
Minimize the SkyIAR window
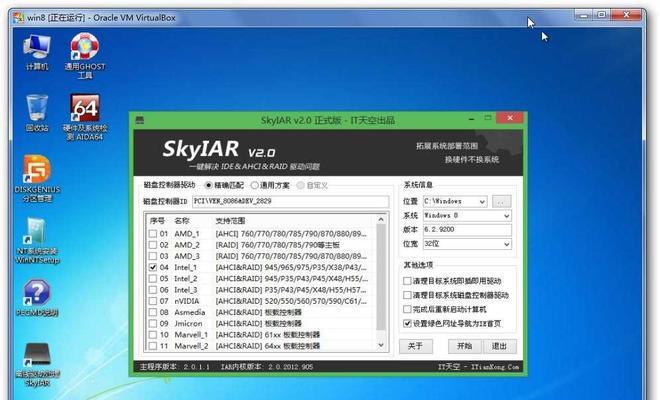(x=471, y=119)
